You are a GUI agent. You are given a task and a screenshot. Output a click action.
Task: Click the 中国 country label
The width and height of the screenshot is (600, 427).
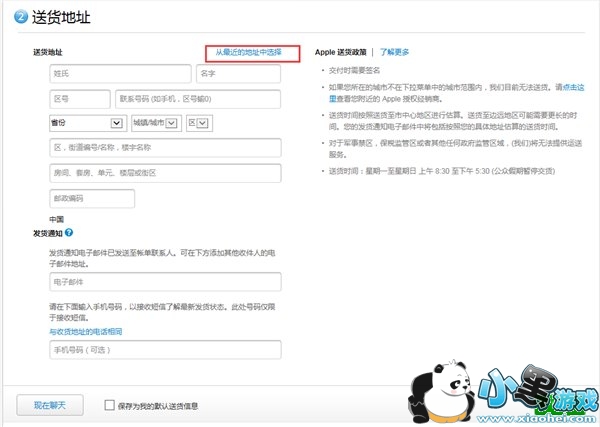coord(57,219)
